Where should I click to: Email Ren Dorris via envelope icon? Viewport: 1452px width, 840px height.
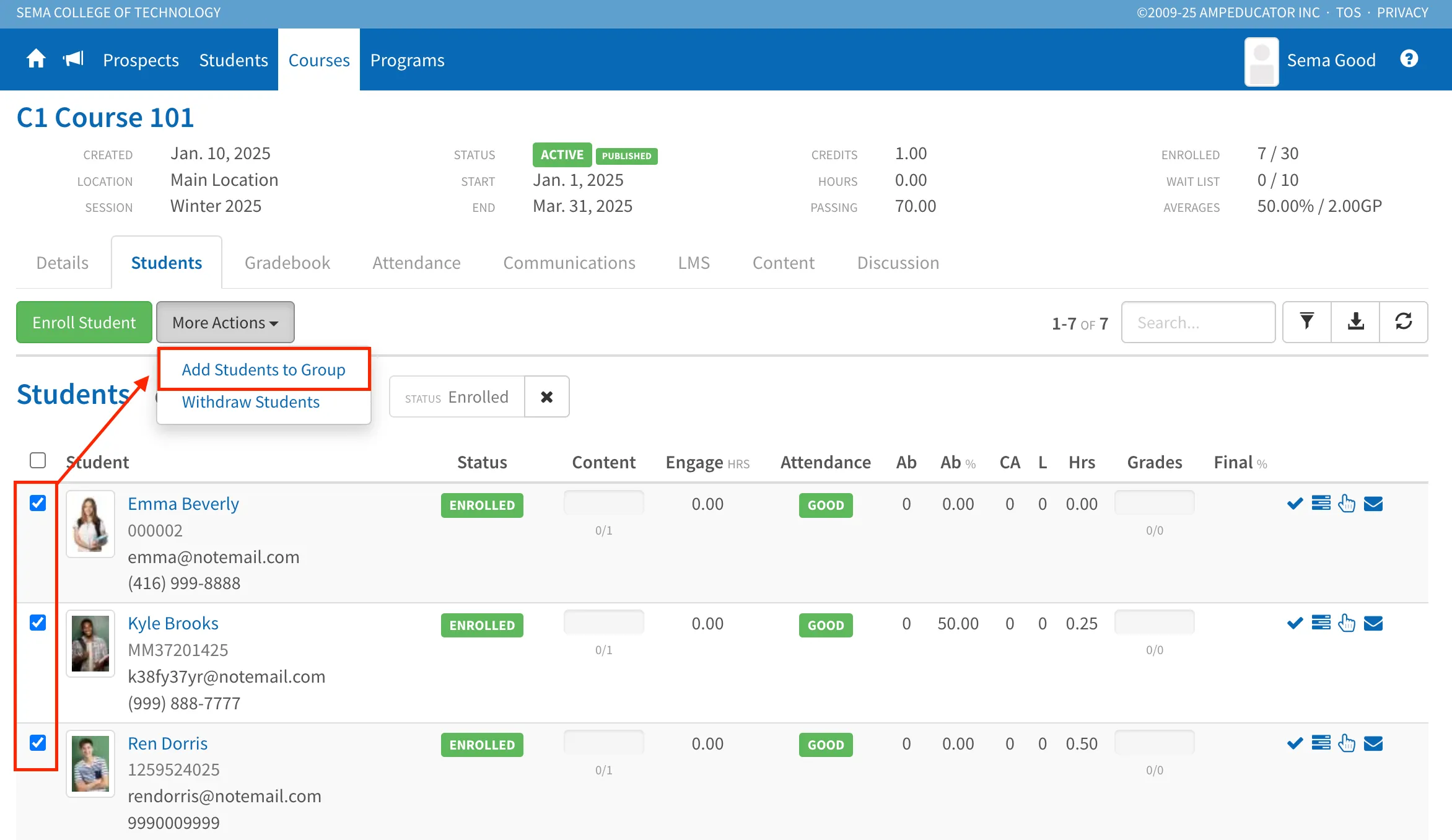tap(1373, 743)
